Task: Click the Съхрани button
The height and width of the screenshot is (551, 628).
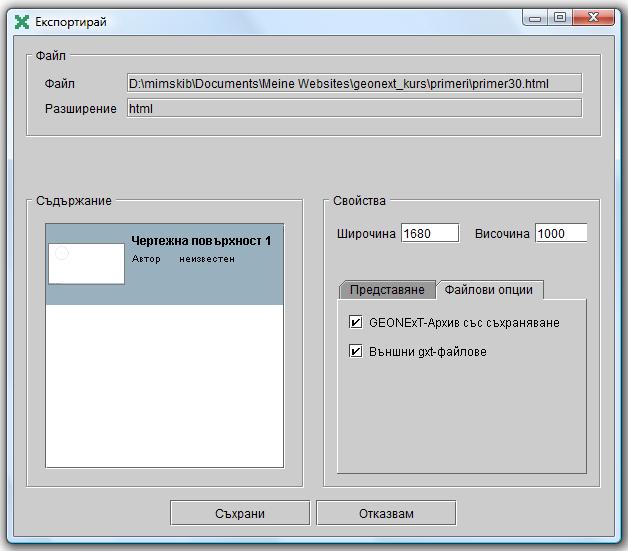Action: click(240, 513)
